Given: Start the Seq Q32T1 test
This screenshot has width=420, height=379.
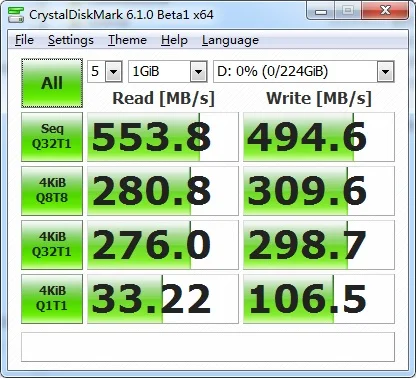Looking at the screenshot, I should point(52,137).
